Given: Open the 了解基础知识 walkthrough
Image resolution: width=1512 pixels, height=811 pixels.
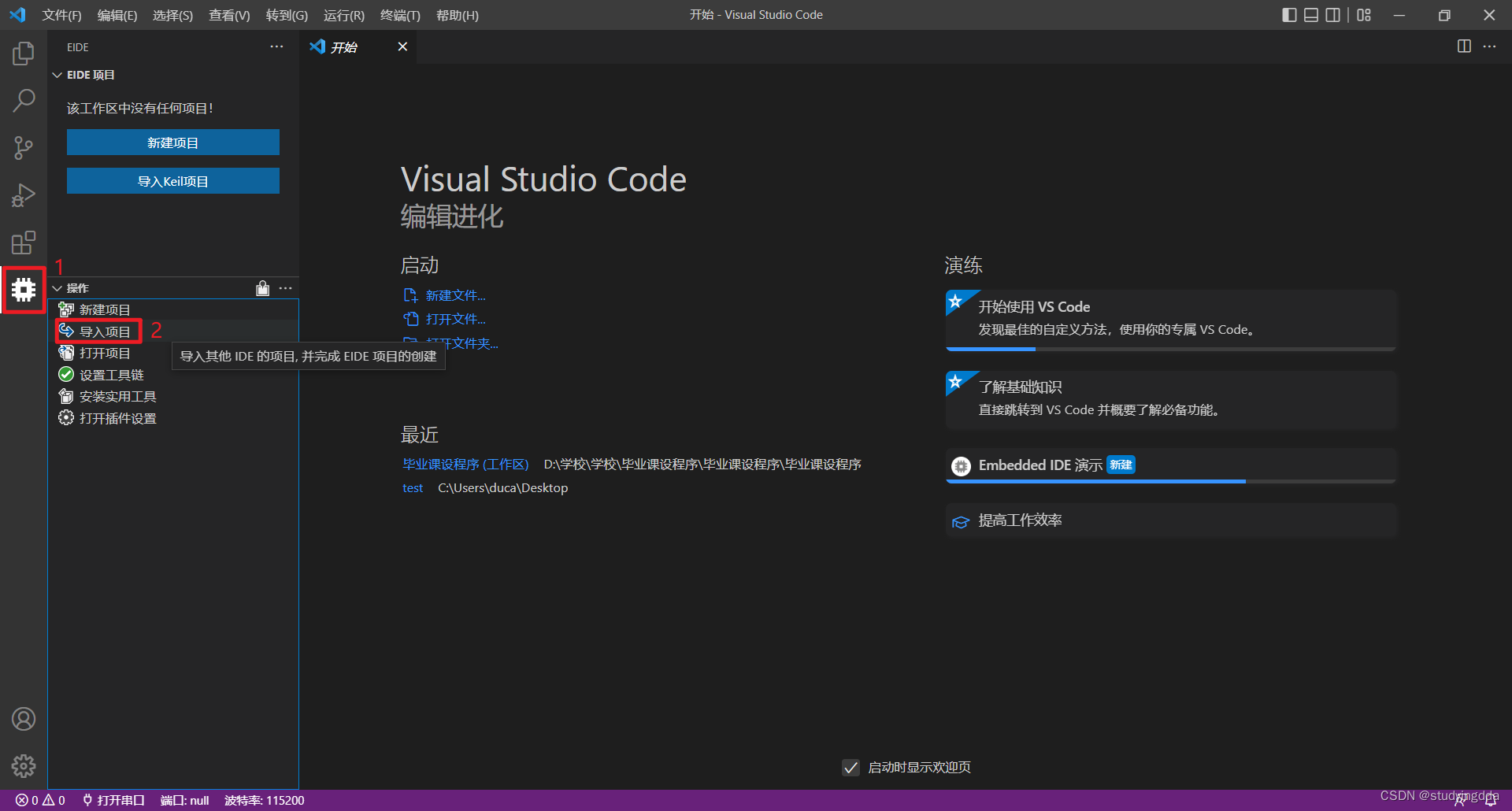Looking at the screenshot, I should [1171, 400].
